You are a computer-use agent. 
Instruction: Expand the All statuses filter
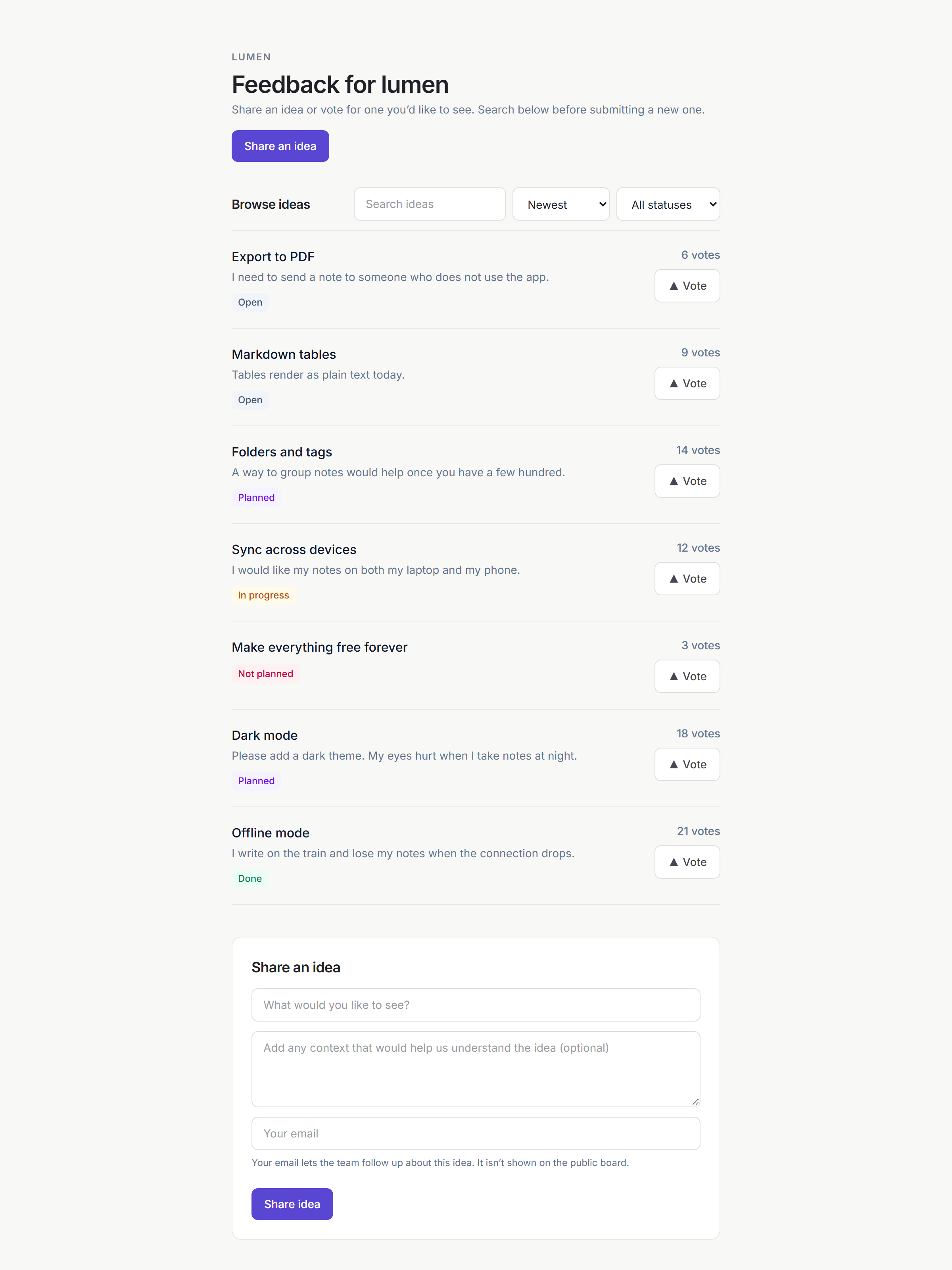(x=668, y=204)
